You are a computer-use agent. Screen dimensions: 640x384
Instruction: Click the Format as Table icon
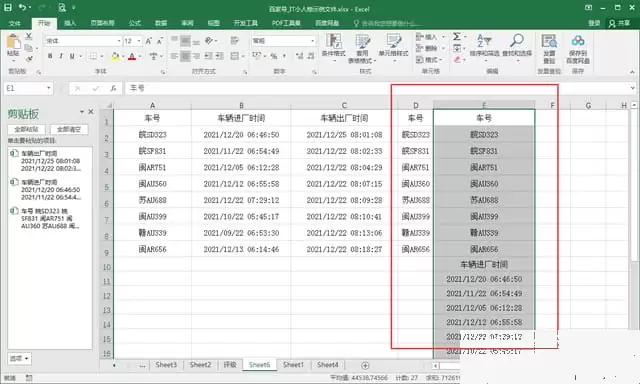(x=362, y=41)
